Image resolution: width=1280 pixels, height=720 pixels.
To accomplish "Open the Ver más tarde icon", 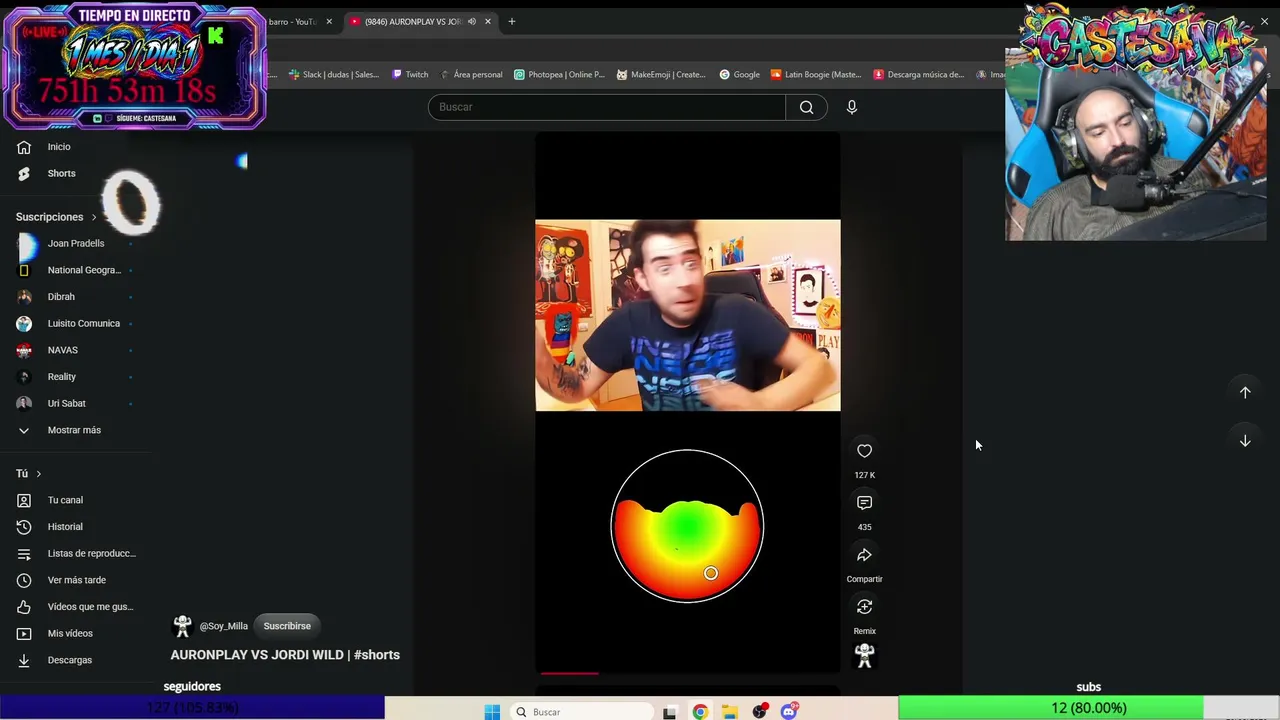I will click(x=24, y=580).
